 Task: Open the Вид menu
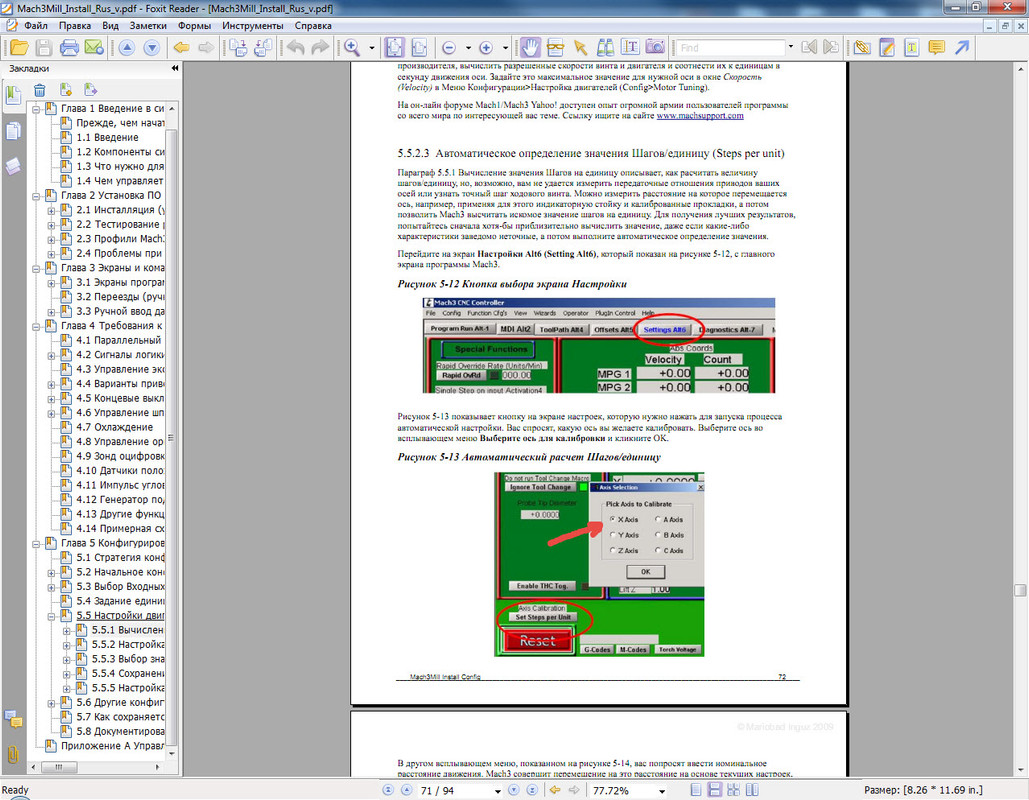pos(110,26)
